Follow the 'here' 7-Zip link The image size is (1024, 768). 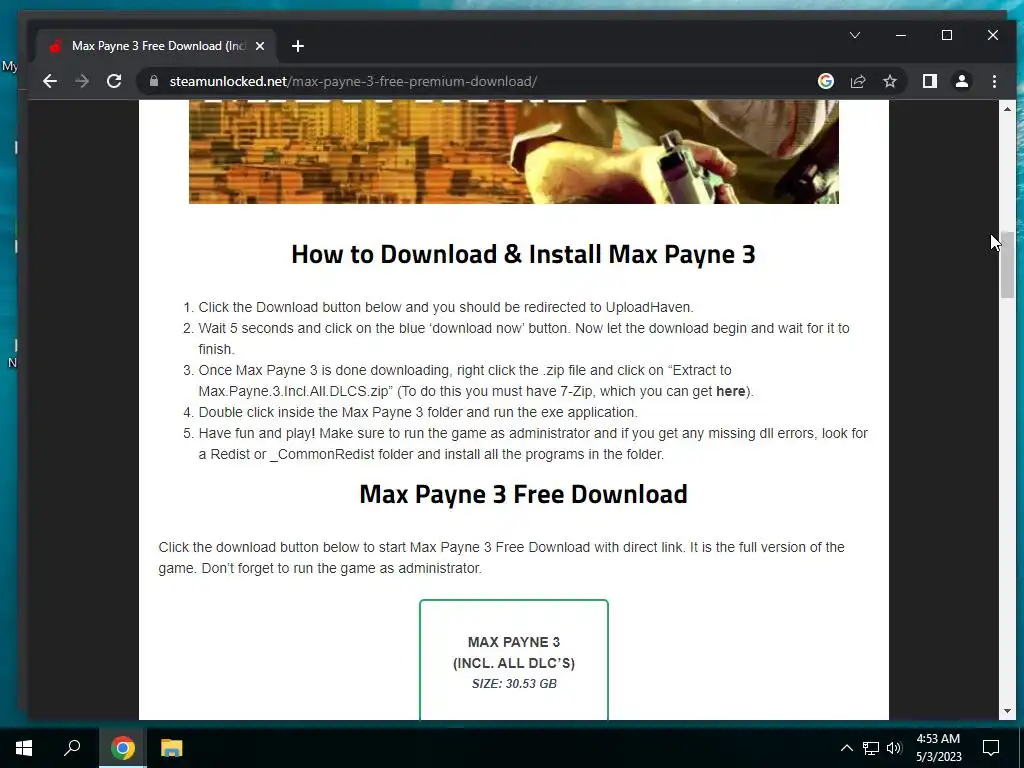730,391
